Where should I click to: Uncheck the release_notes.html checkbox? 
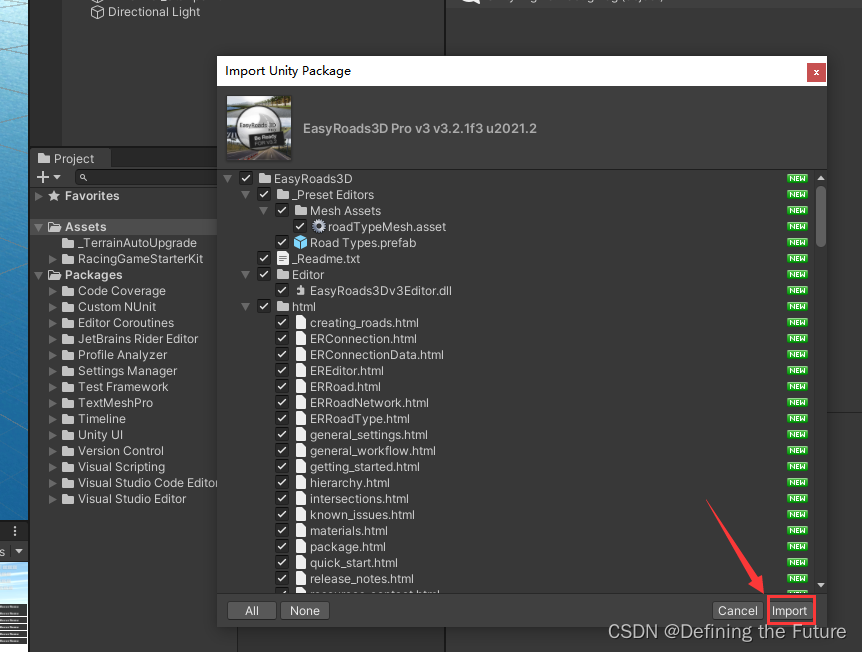pyautogui.click(x=281, y=578)
